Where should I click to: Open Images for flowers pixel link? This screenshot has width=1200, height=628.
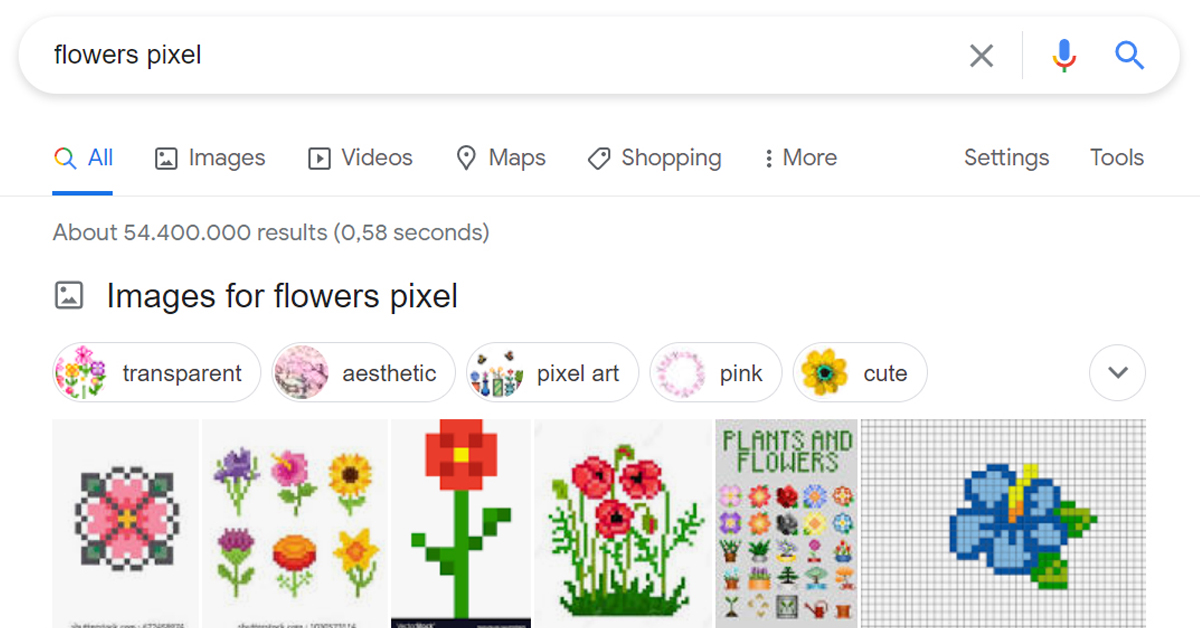pyautogui.click(x=282, y=296)
